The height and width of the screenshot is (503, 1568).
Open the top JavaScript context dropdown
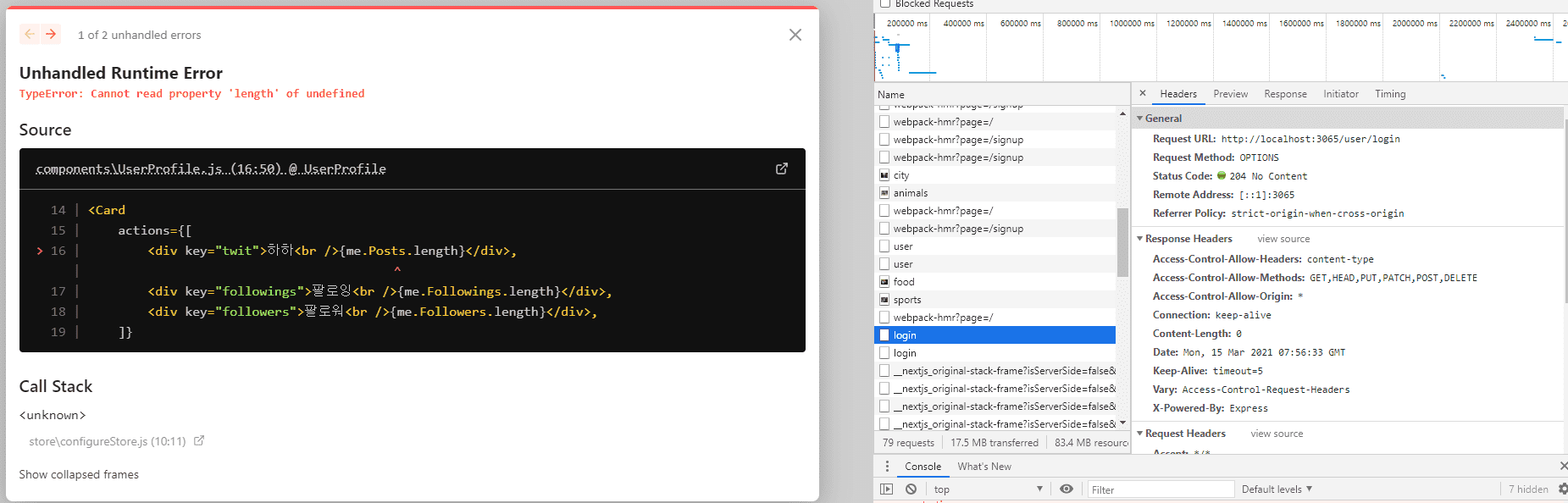click(x=988, y=489)
